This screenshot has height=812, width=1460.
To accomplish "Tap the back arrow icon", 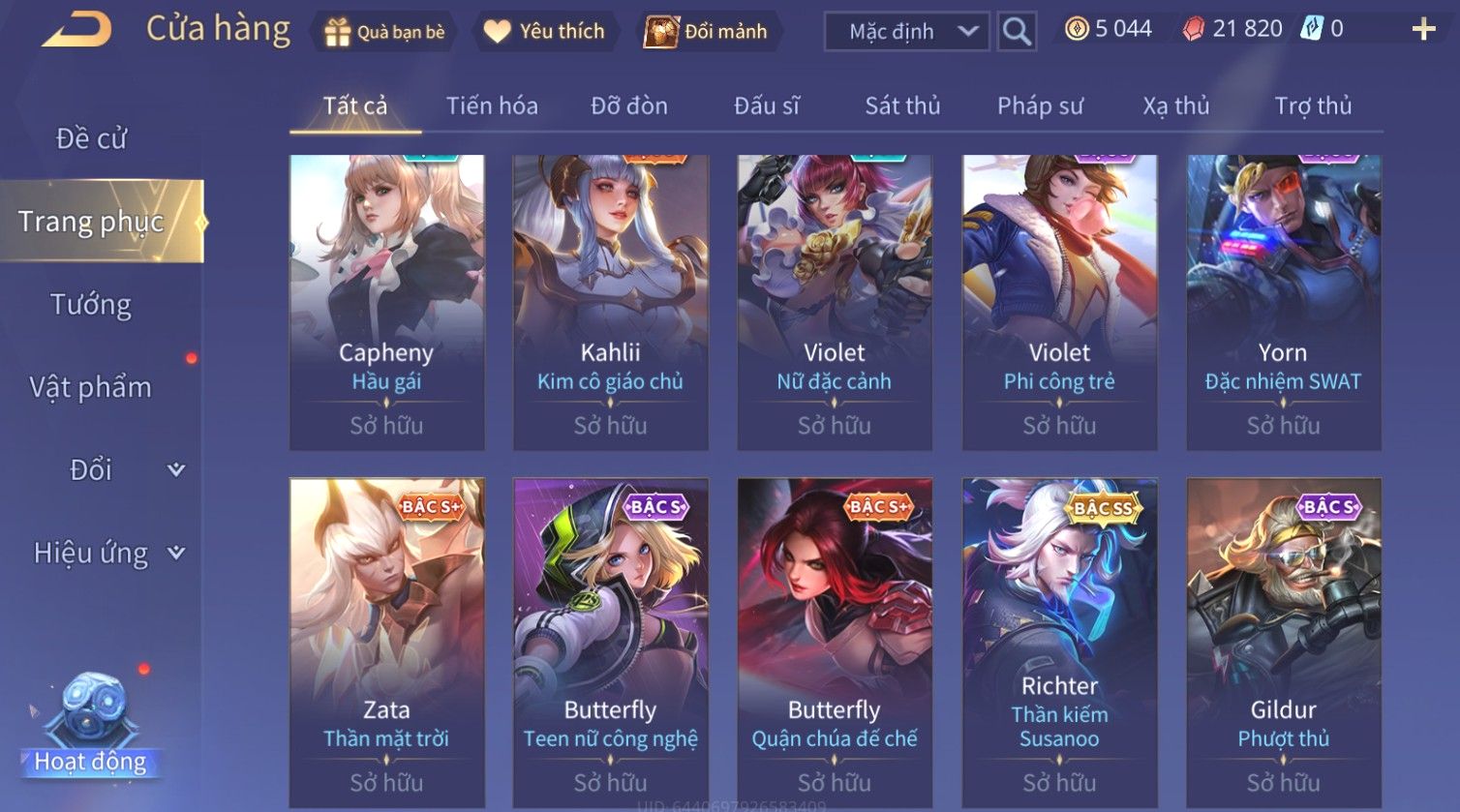I will 76,29.
